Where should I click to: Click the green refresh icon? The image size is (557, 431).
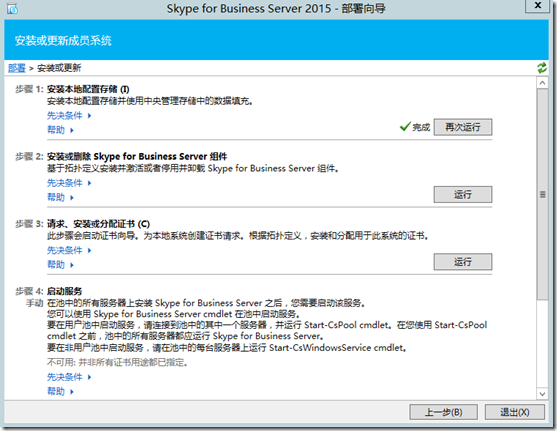coord(542,68)
